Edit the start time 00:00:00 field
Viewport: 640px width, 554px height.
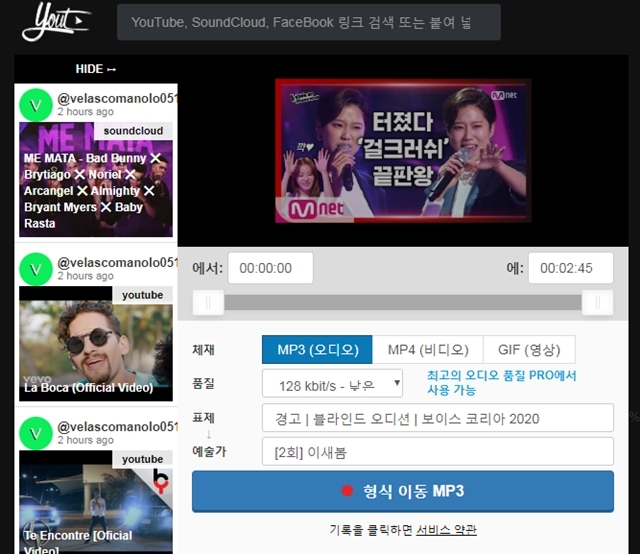click(270, 268)
